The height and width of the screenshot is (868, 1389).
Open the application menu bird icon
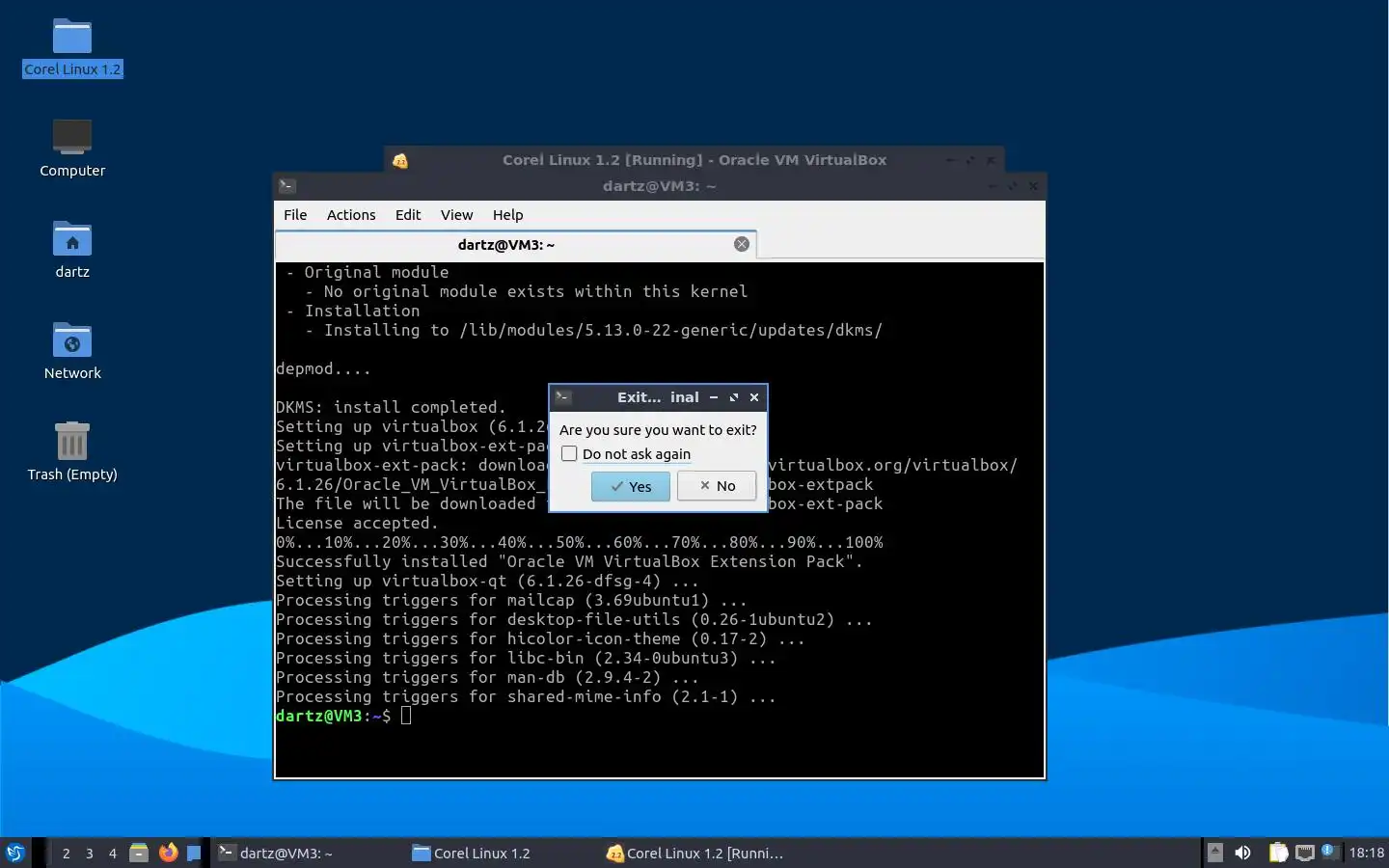point(15,853)
